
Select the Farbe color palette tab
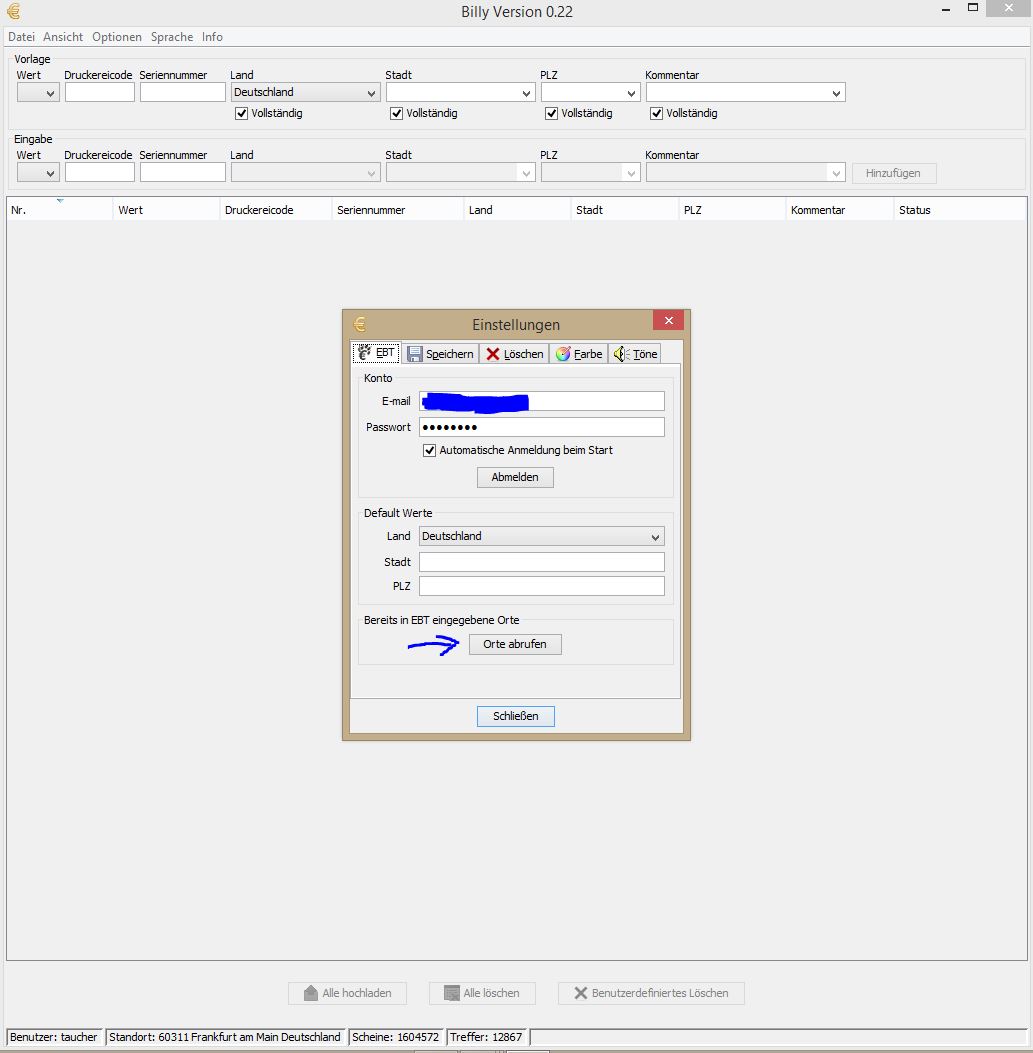coord(578,354)
